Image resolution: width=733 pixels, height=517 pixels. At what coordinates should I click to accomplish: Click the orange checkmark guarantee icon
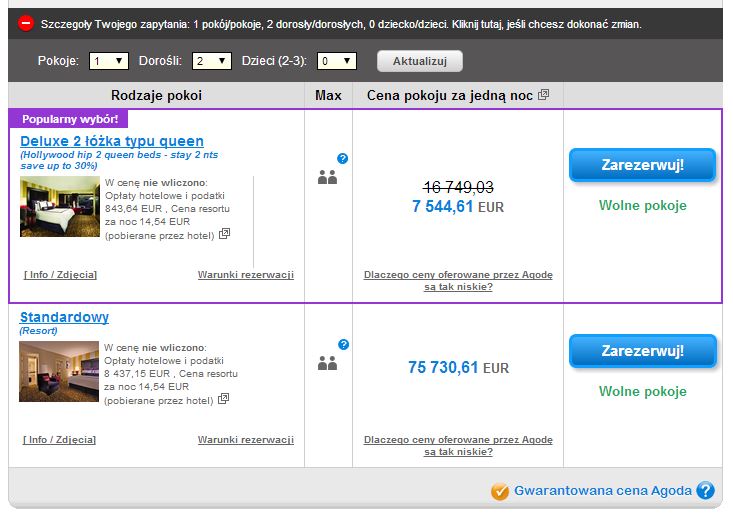500,491
